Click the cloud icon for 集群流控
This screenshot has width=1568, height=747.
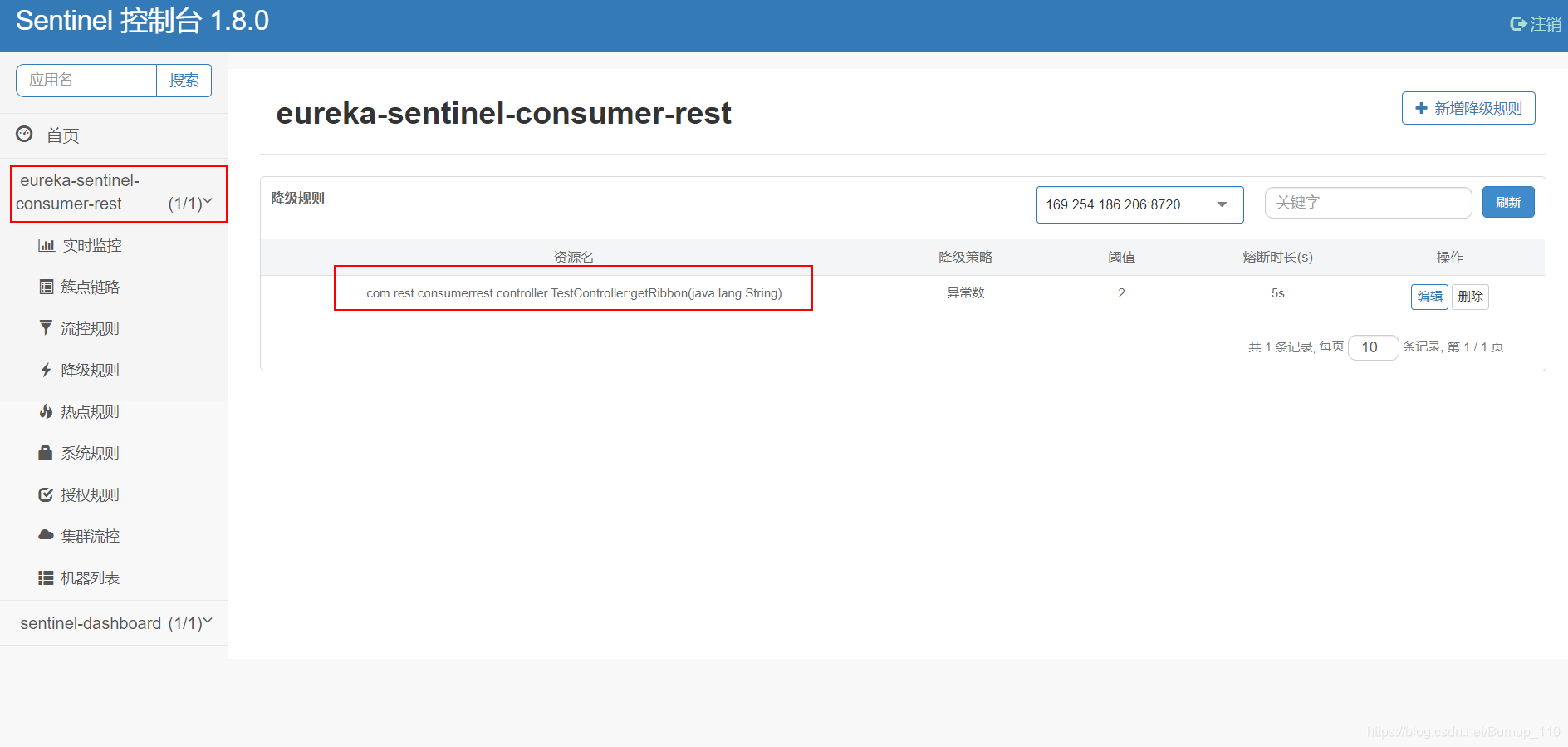[46, 535]
